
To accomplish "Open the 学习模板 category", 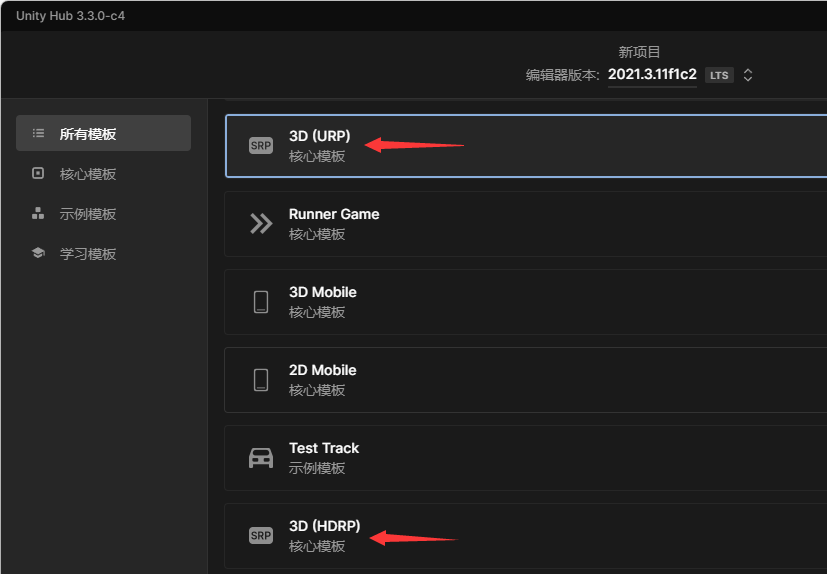I will pos(88,254).
